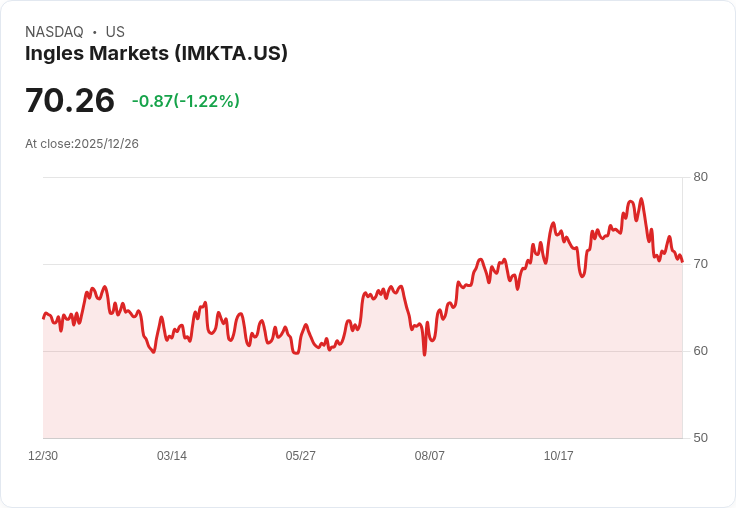The width and height of the screenshot is (736, 508).
Task: Open the Ingles Markets (IMKTA.US) title
Action: click(156, 53)
